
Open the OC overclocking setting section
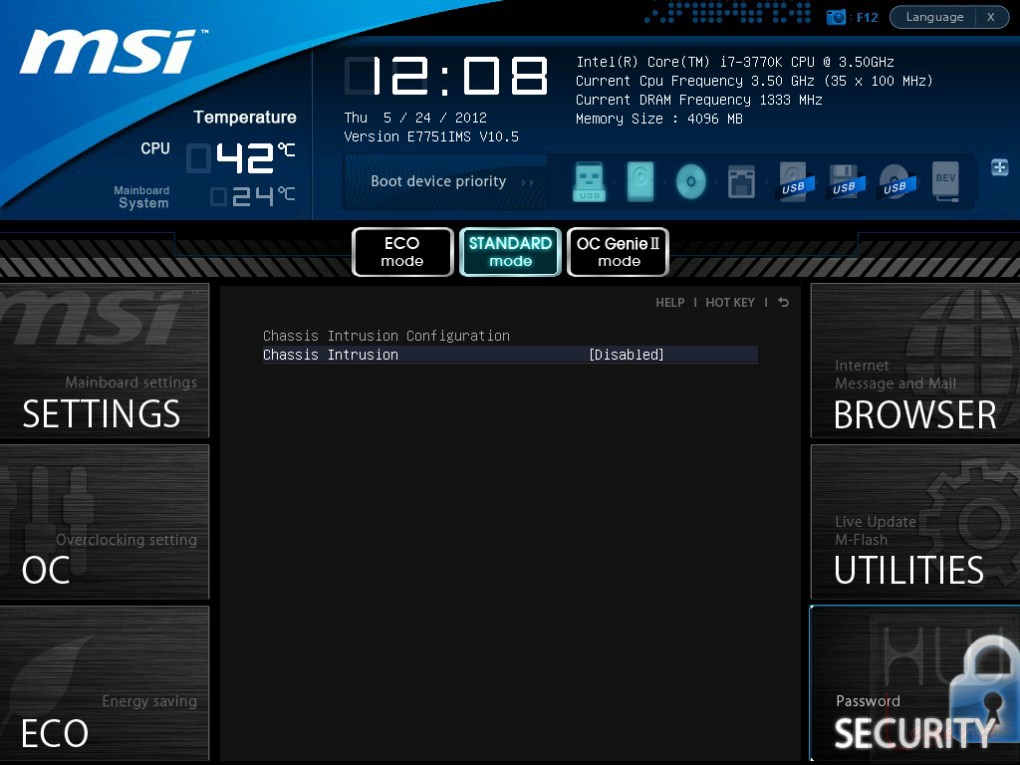[x=104, y=522]
